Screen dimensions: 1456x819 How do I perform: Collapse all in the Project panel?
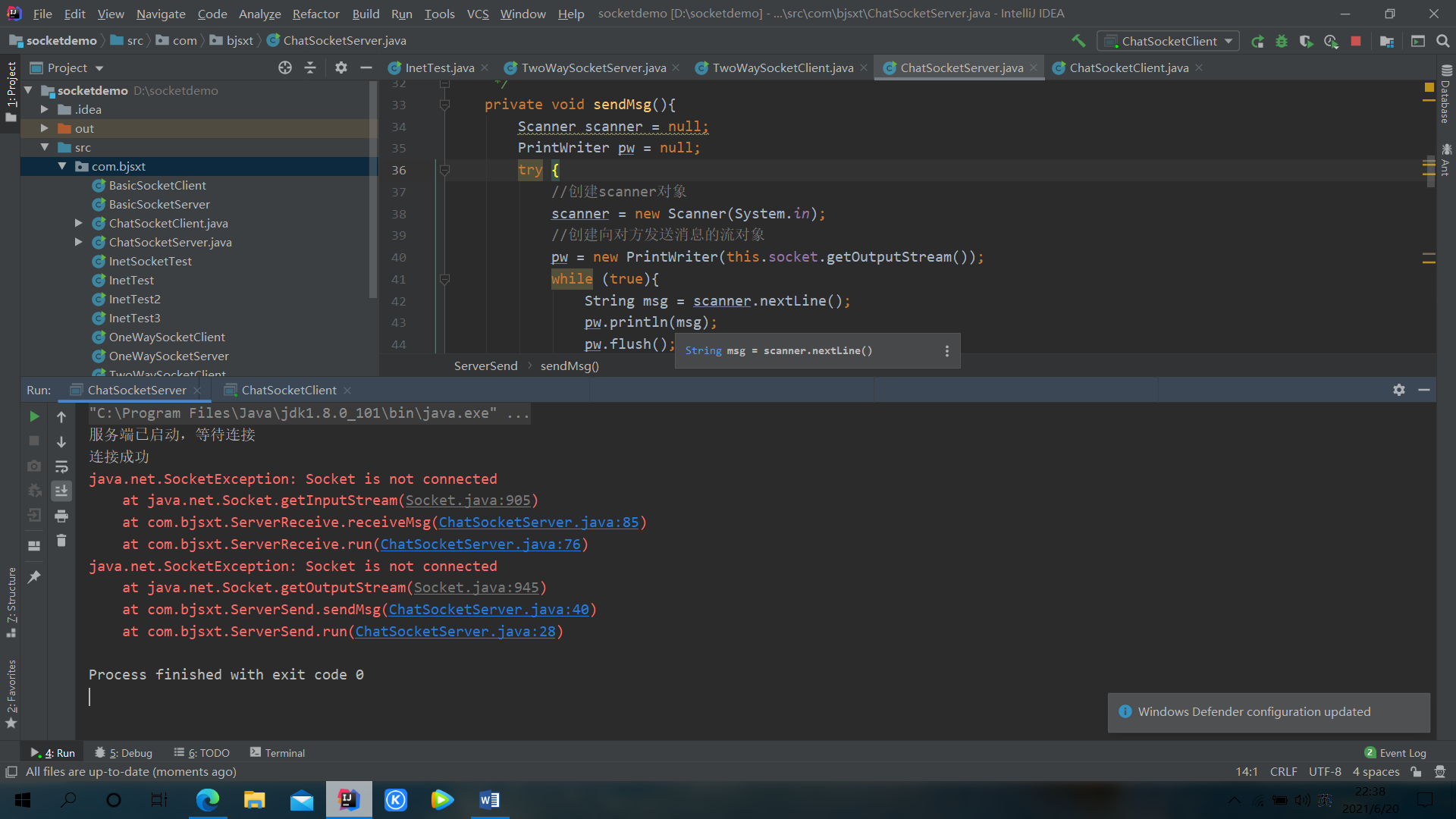pyautogui.click(x=310, y=67)
